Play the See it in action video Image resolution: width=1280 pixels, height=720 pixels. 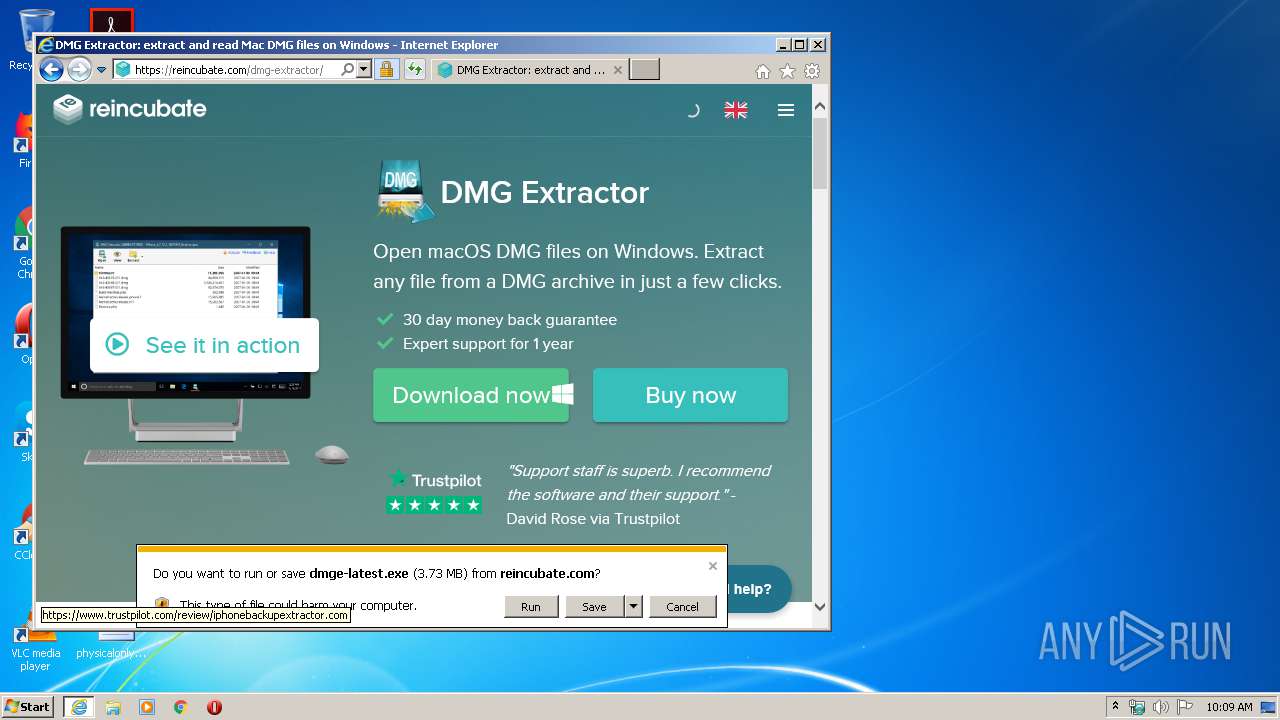(x=204, y=345)
